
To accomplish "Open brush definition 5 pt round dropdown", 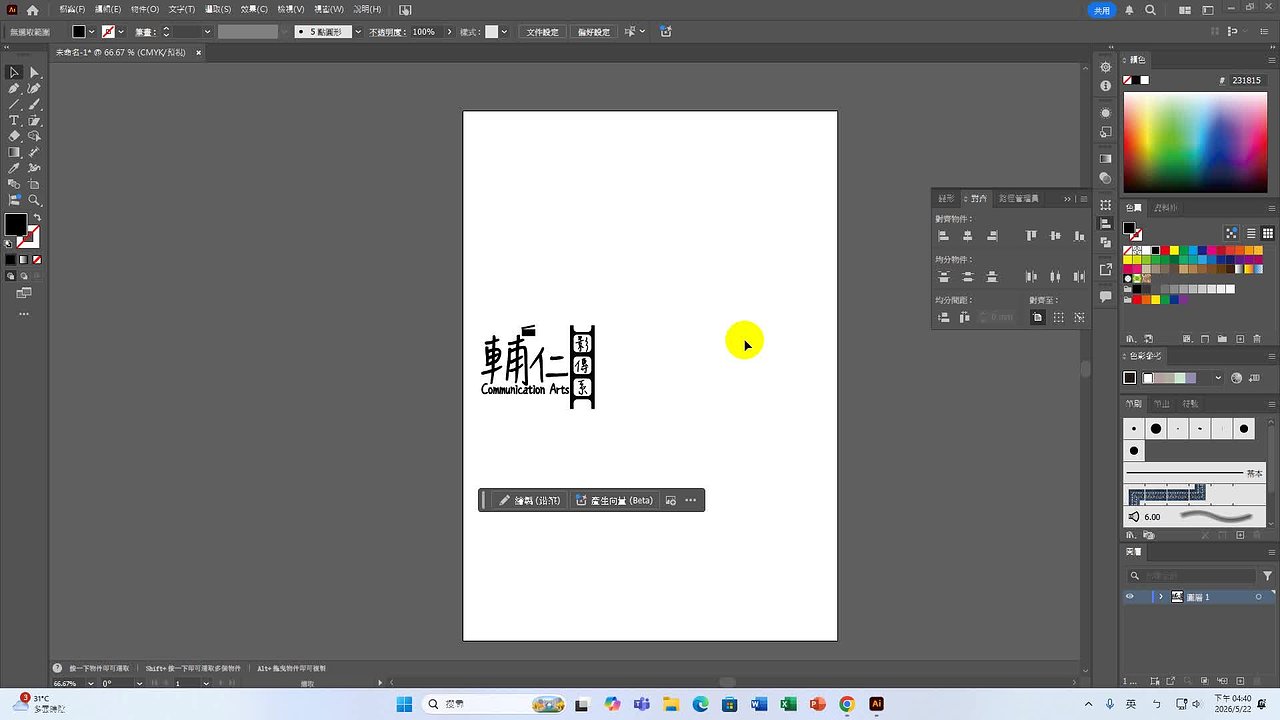I will tap(358, 32).
